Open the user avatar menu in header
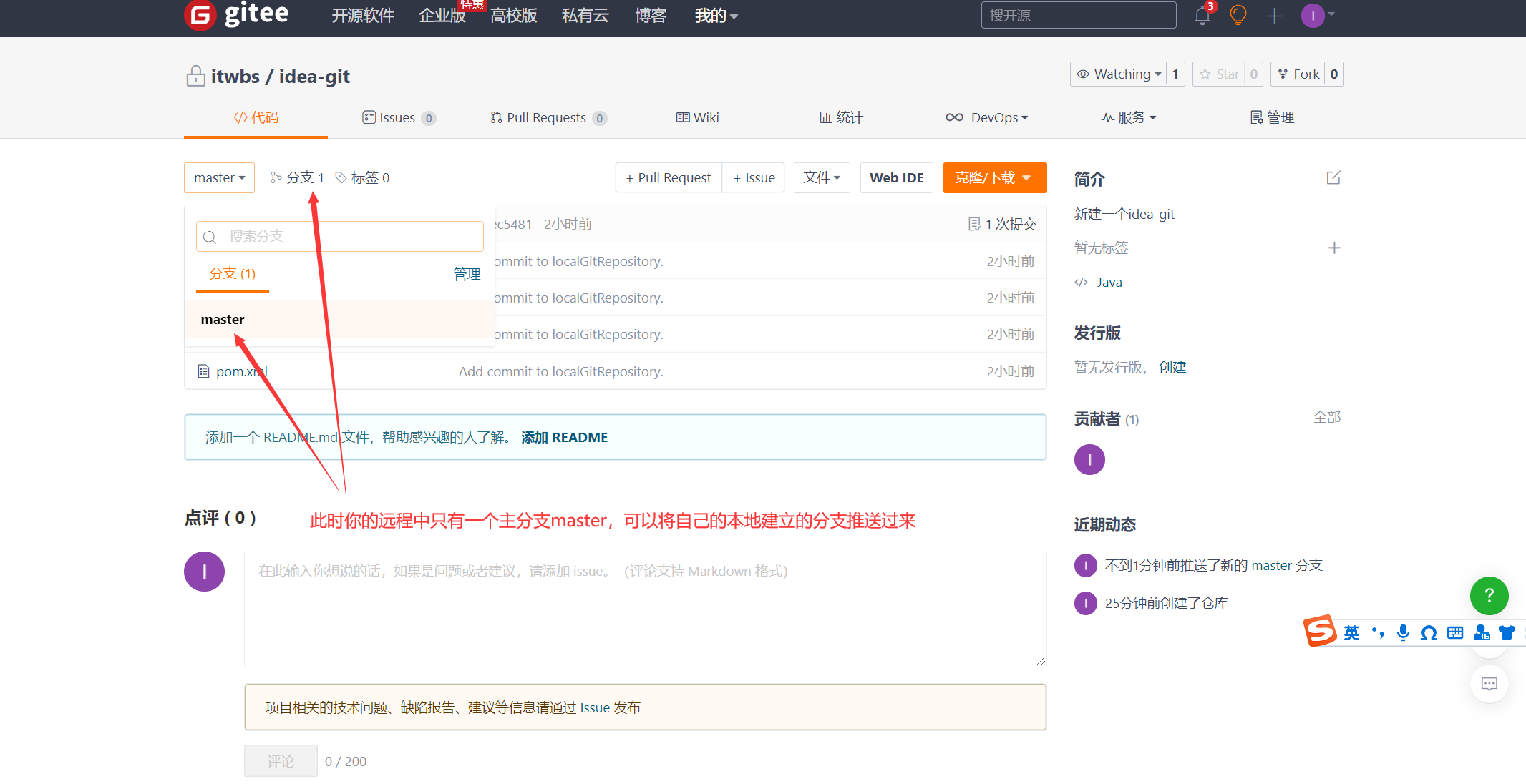This screenshot has height=784, width=1526. 1317,15
